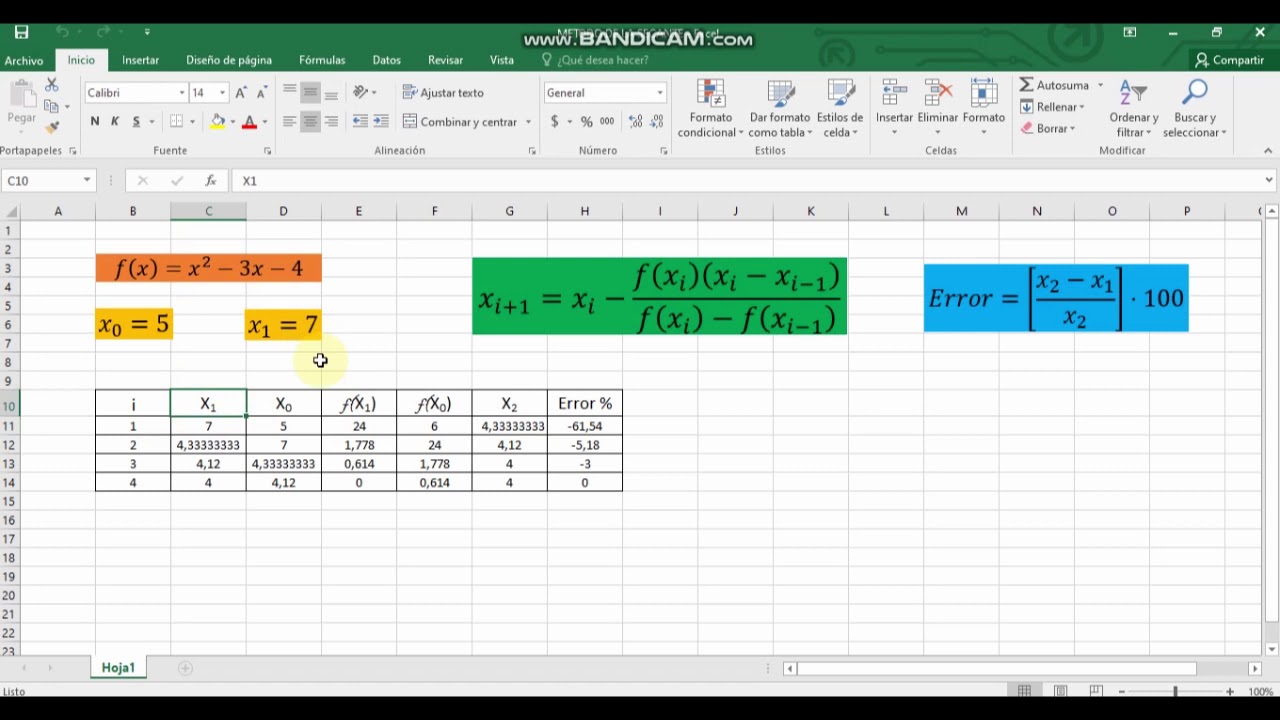Screen dimensions: 1280x720
Task: Expand Combinar y centrar dropdown arrow
Action: point(527,122)
